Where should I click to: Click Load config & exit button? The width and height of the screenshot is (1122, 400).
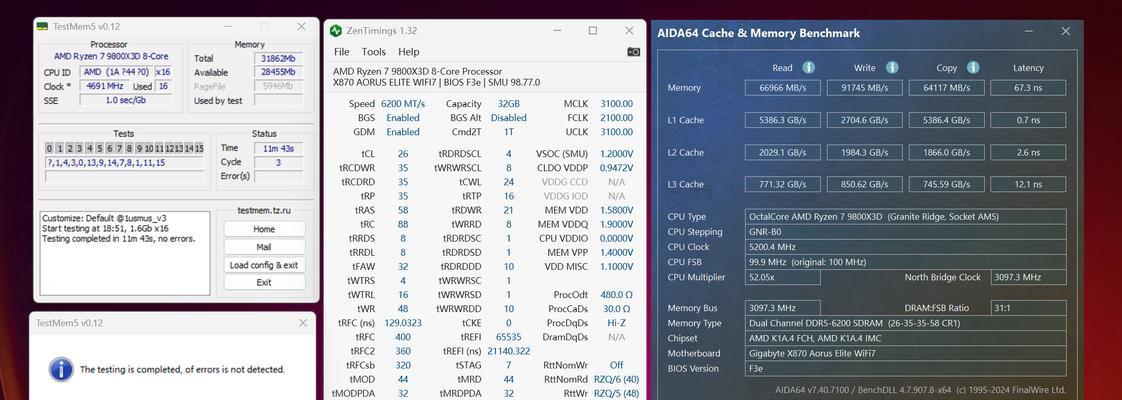click(264, 265)
